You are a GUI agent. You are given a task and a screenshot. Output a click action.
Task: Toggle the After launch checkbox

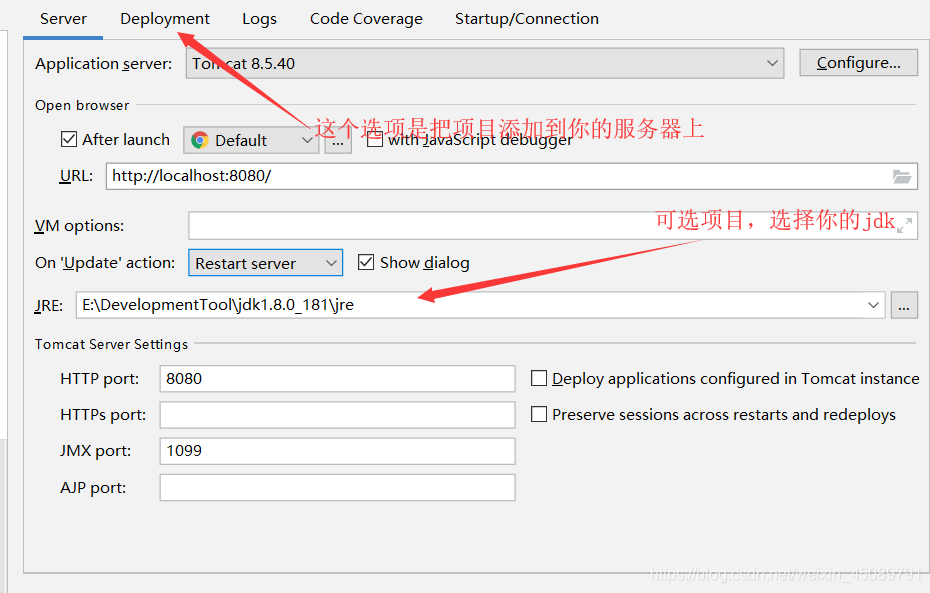[69, 139]
